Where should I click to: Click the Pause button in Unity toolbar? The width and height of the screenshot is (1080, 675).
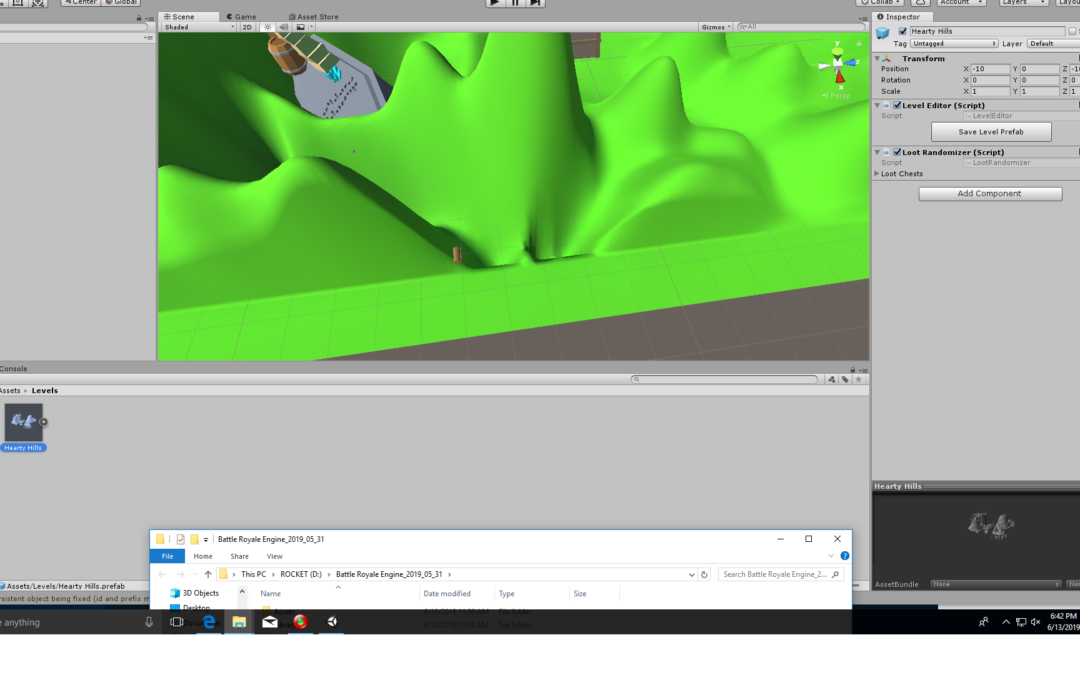515,3
